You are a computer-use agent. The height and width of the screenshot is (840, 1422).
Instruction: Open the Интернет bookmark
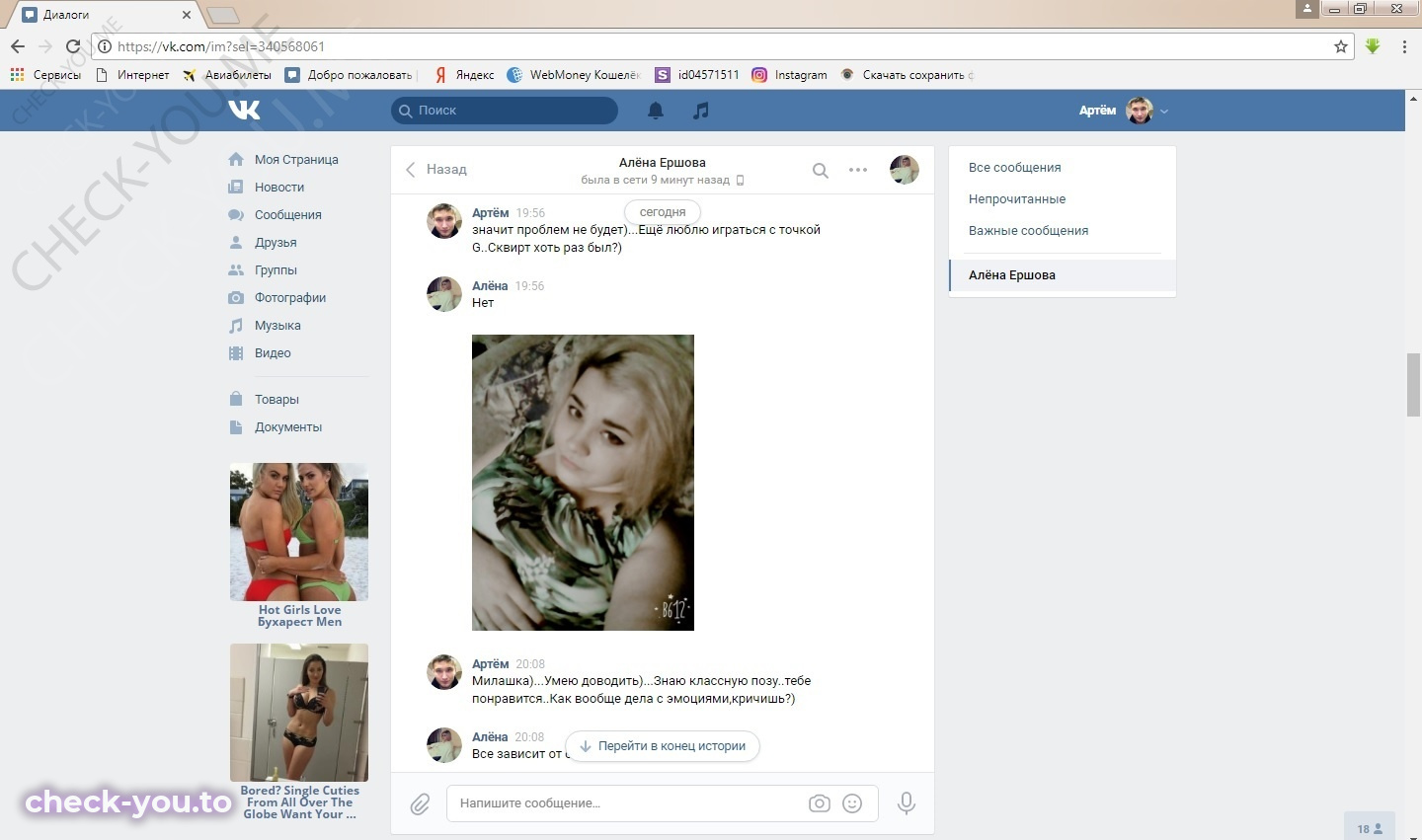tap(132, 75)
